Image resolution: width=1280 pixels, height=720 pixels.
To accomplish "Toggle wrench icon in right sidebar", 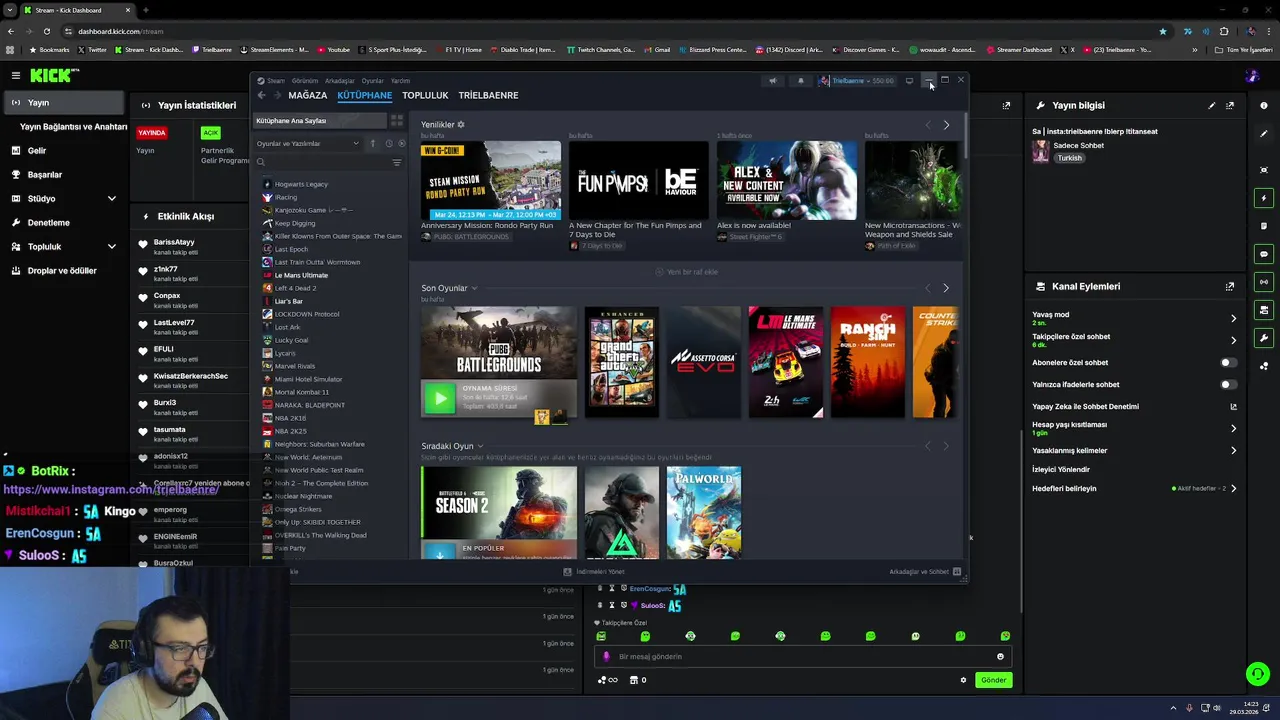I will point(1264,338).
